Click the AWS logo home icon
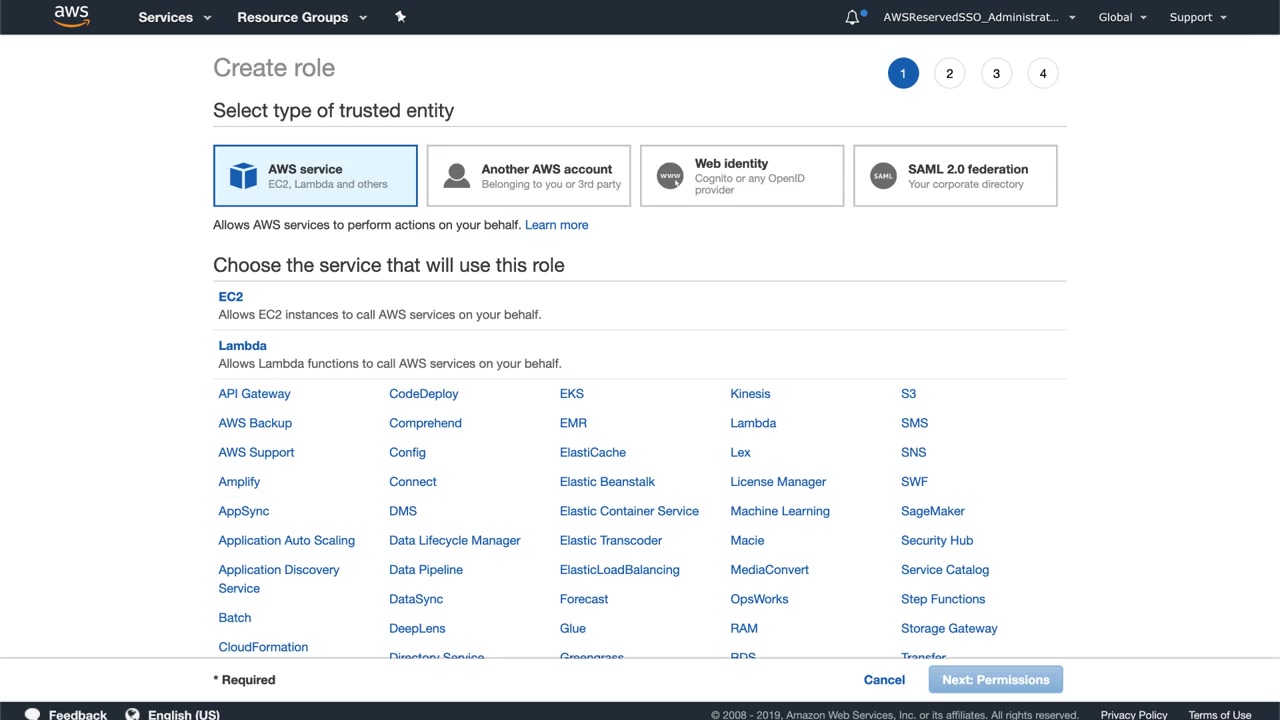Image resolution: width=1280 pixels, height=720 pixels. (72, 16)
